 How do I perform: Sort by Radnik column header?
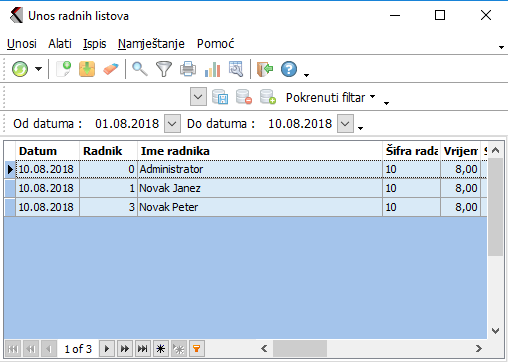point(109,151)
